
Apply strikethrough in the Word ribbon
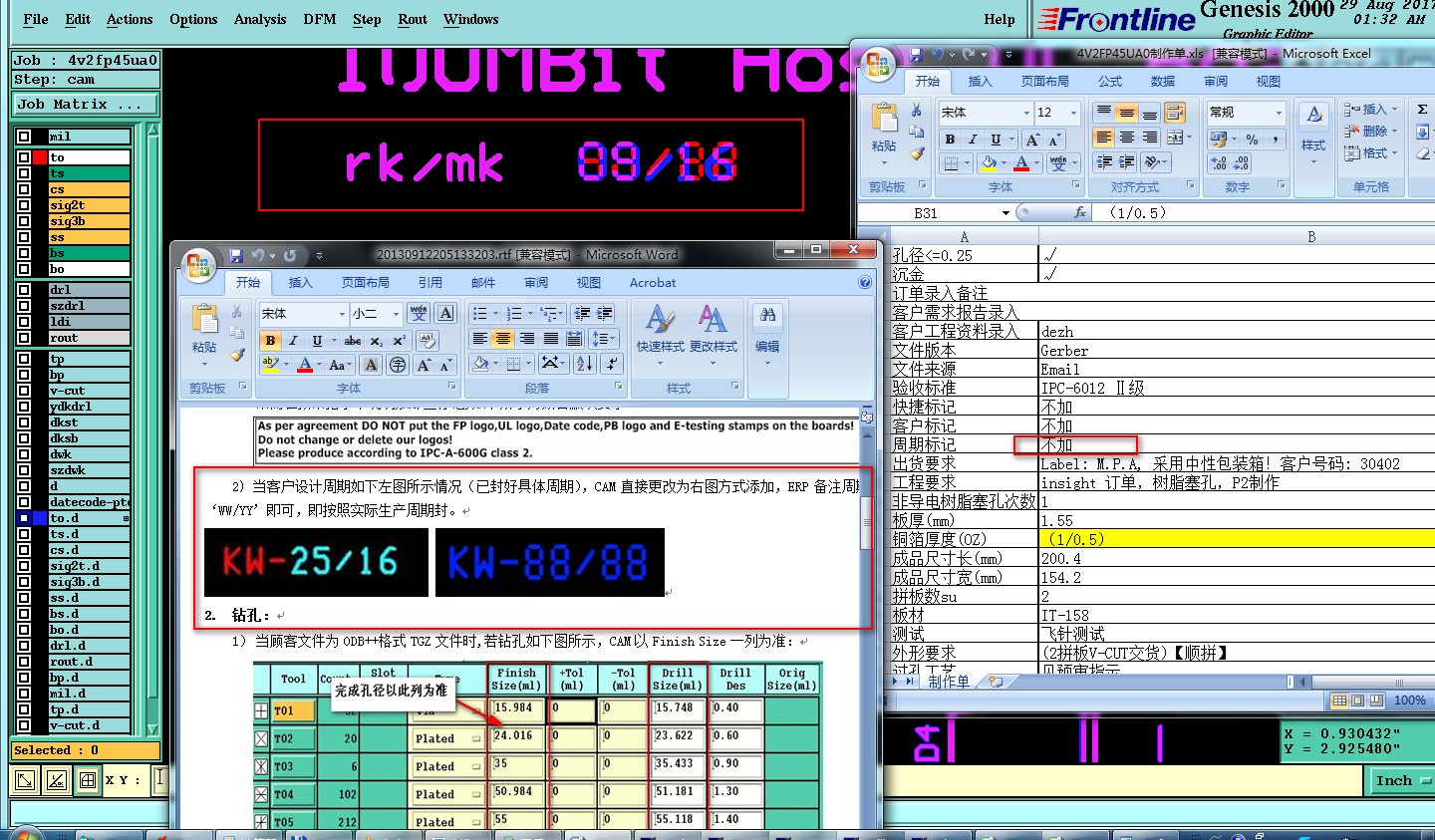353,340
